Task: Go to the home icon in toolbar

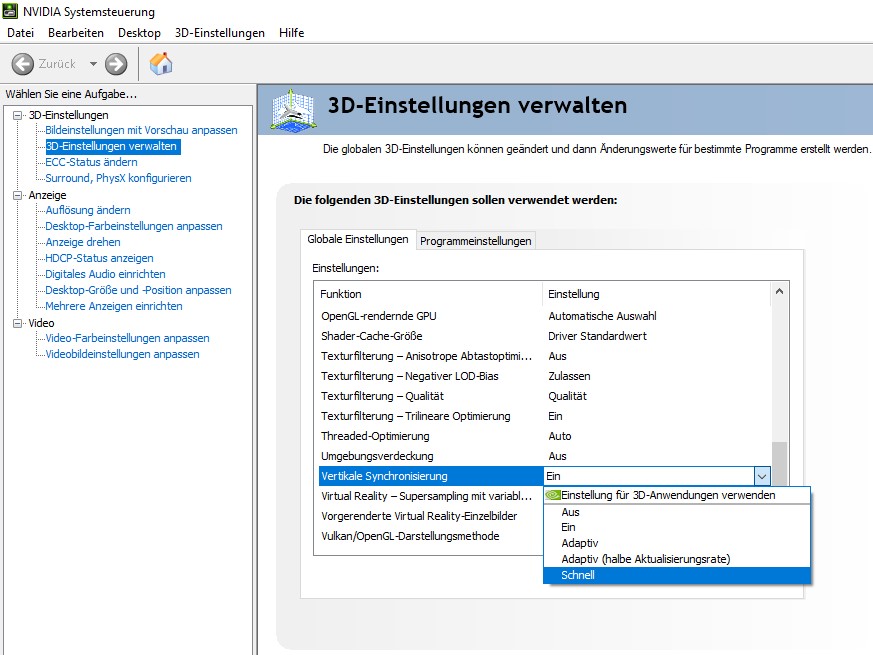Action: click(161, 63)
